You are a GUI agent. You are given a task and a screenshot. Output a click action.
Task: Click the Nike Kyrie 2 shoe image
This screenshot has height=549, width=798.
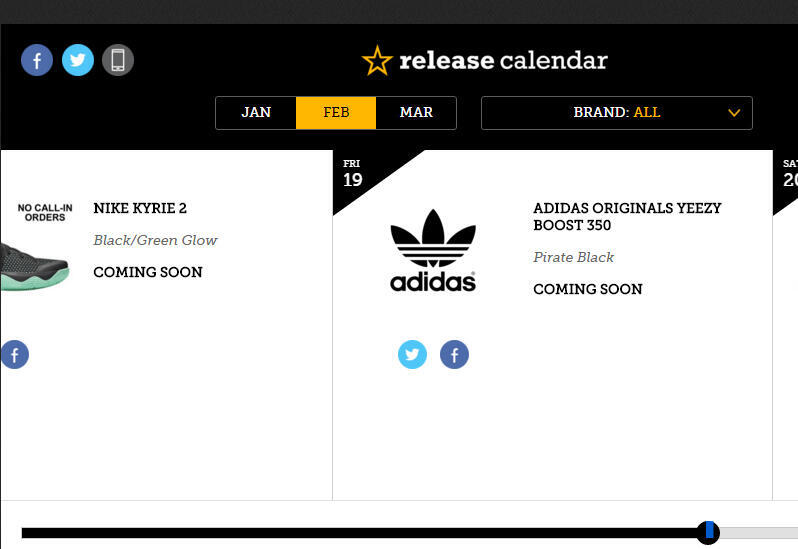(34, 267)
